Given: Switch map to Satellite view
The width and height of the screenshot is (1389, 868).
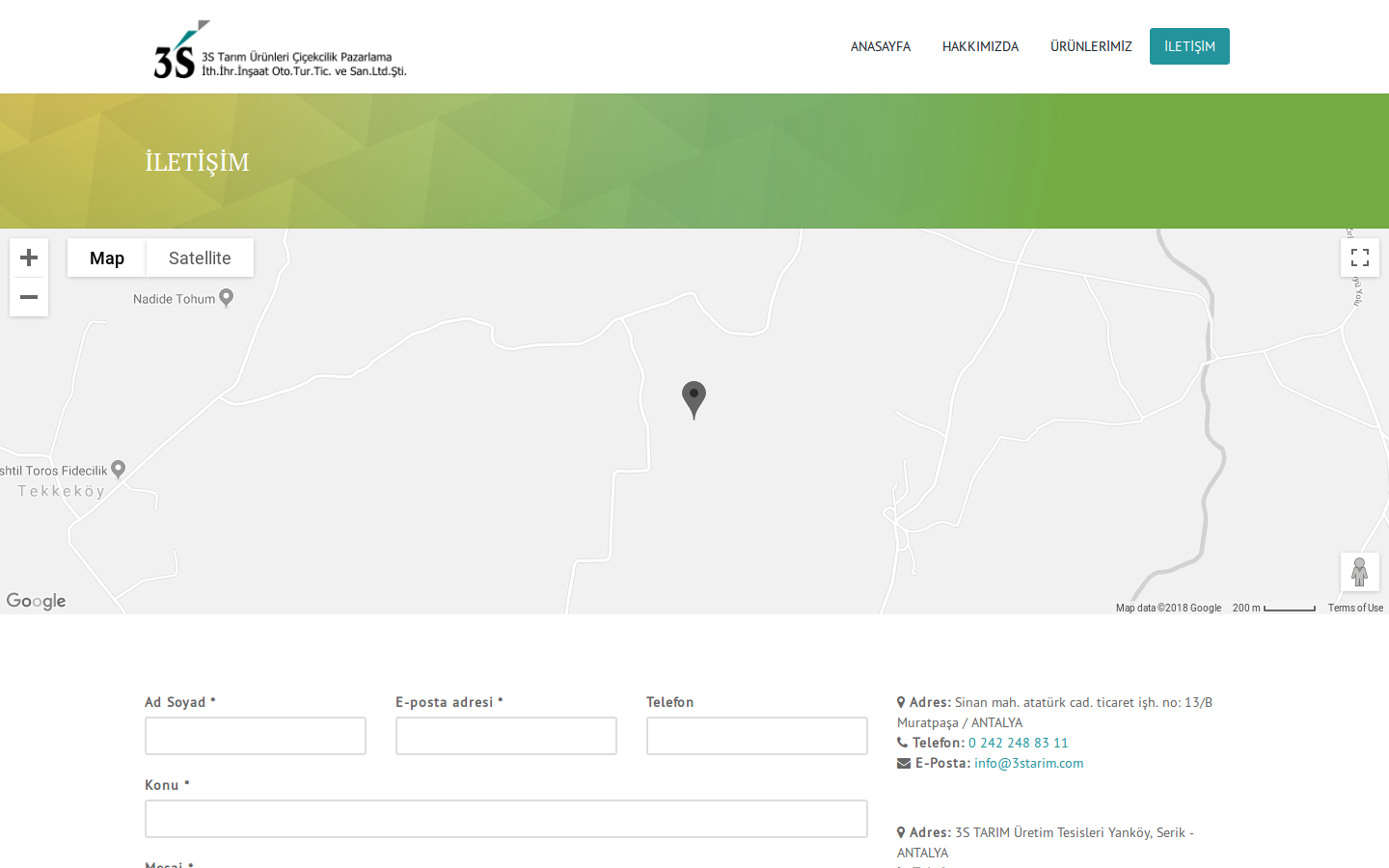Looking at the screenshot, I should [200, 258].
